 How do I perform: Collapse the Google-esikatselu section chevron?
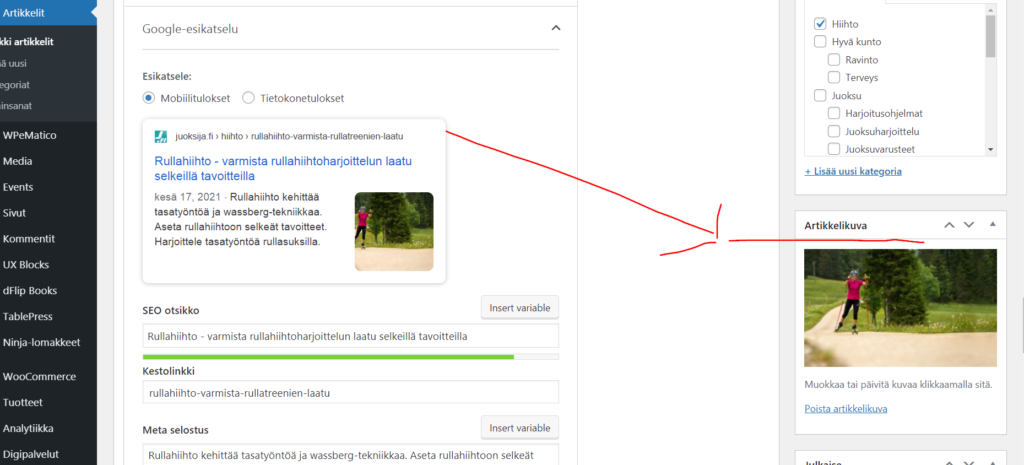(x=555, y=28)
